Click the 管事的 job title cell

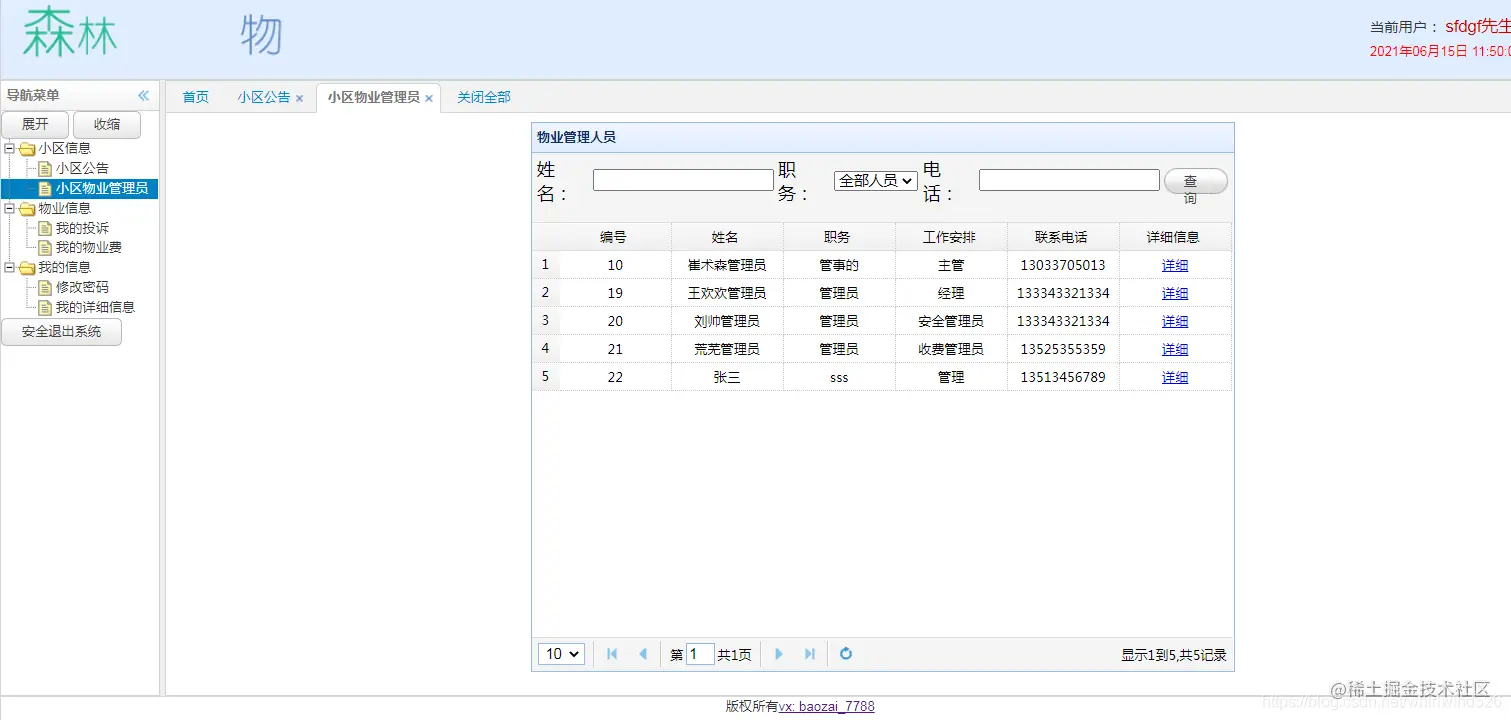click(839, 265)
